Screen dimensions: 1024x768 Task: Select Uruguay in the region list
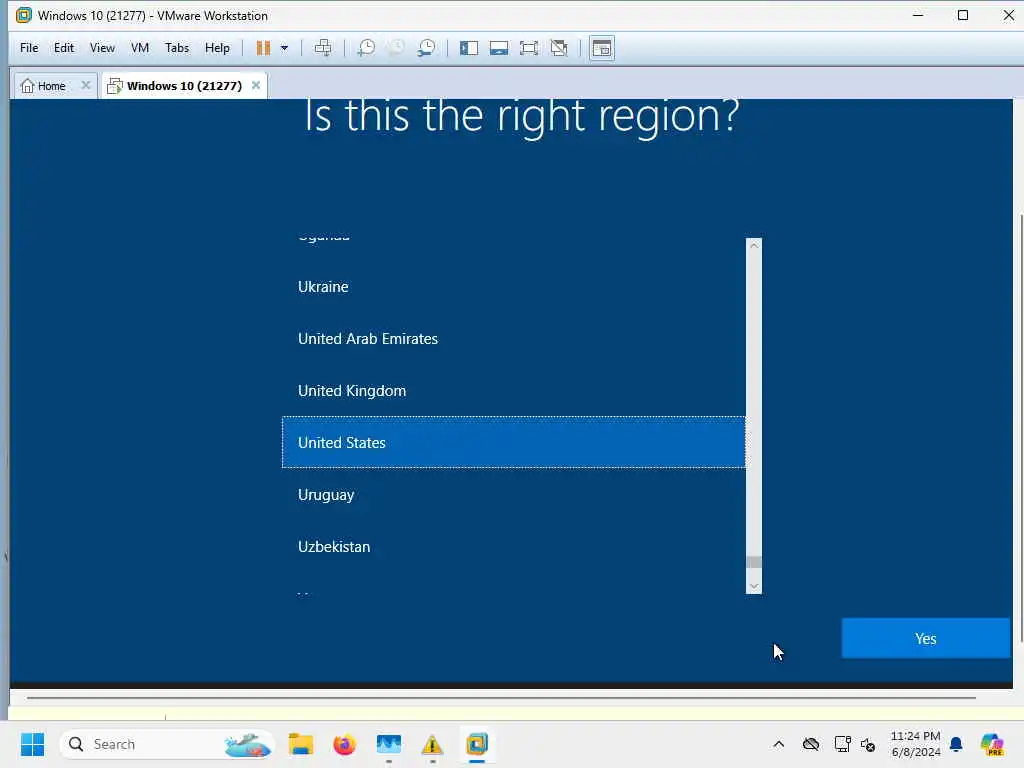point(513,494)
